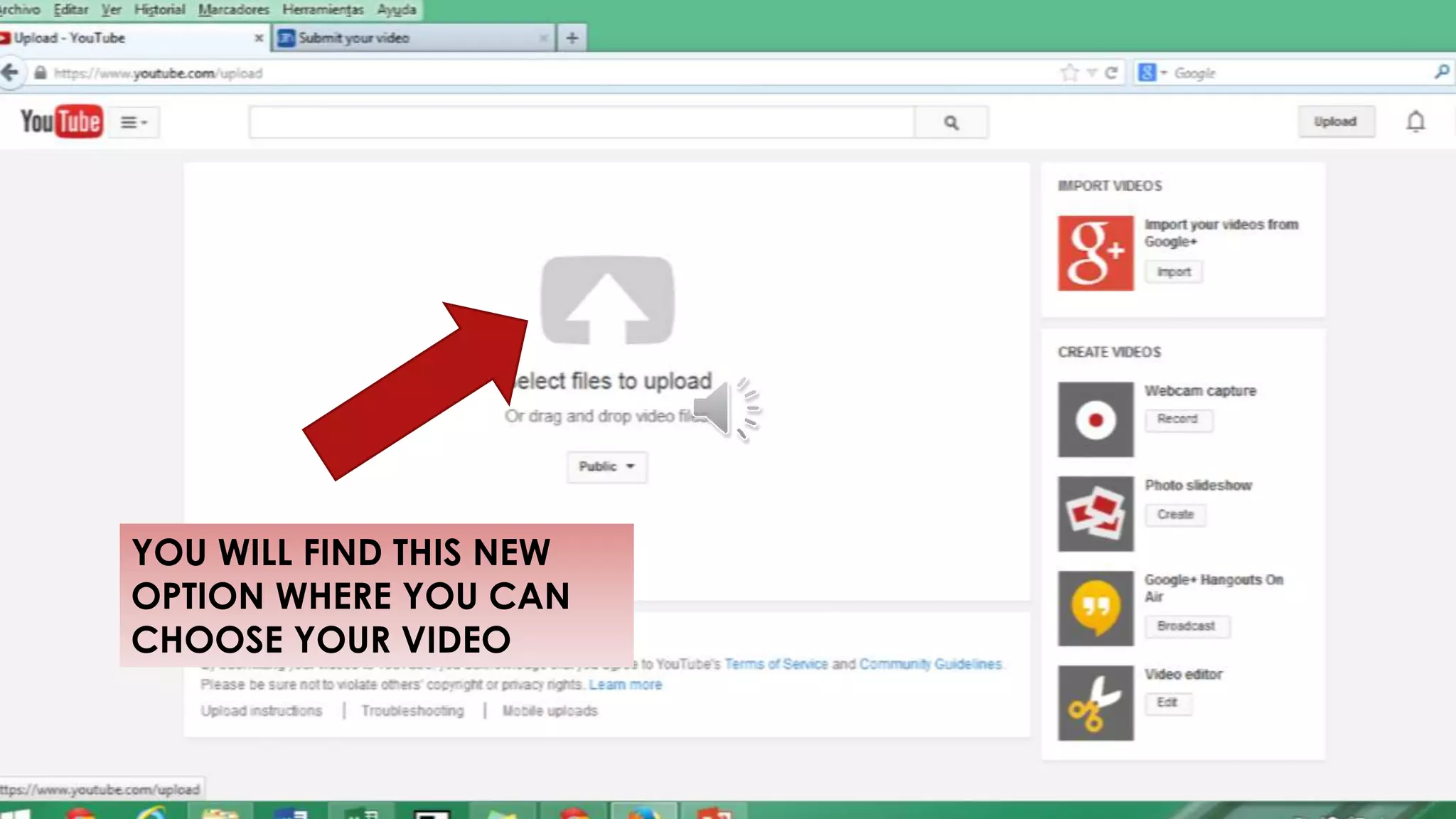
Task: Open the Ayuda menu
Action: [396, 10]
